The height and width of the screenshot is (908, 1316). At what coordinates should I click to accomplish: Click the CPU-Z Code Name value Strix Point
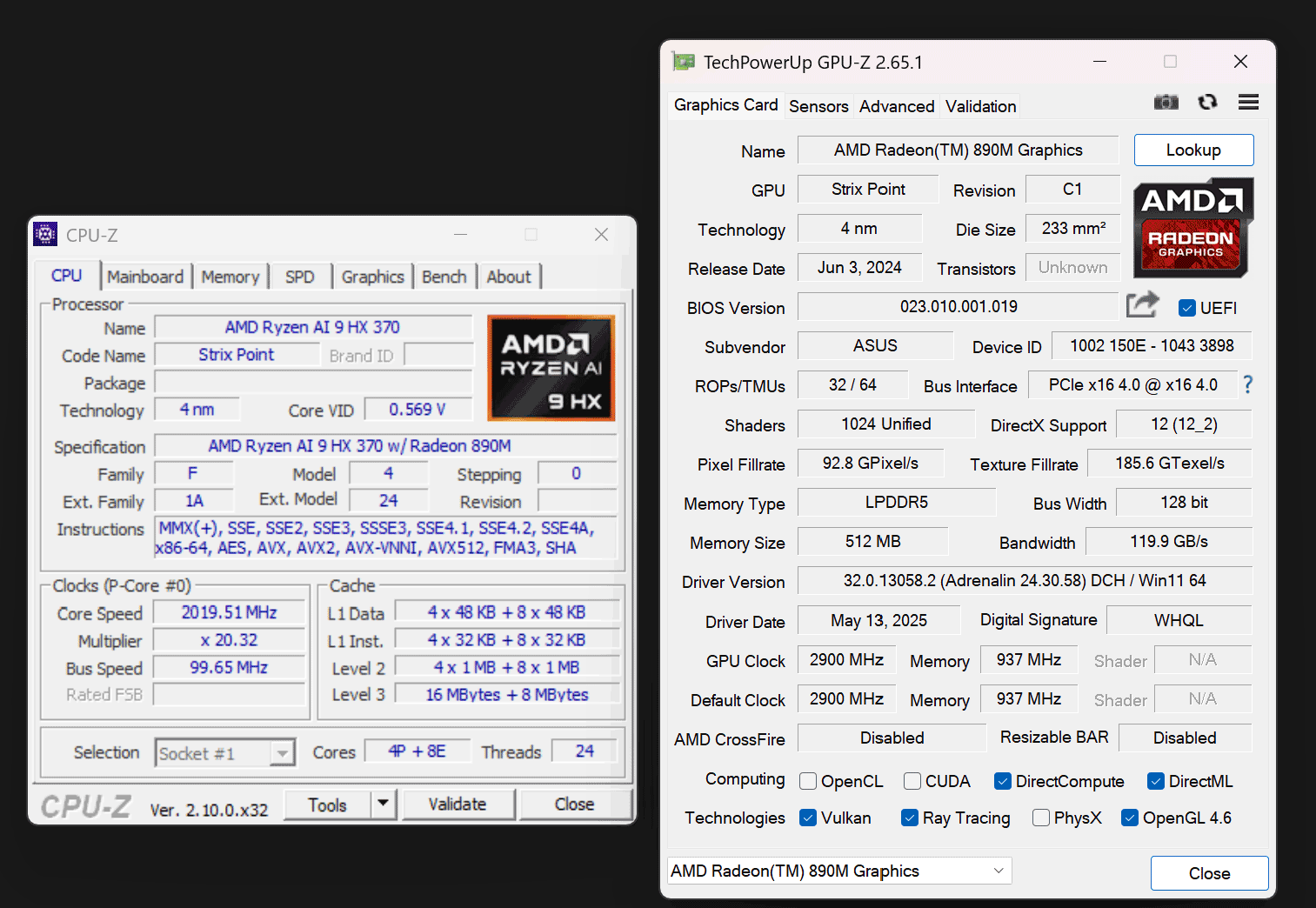pyautogui.click(x=237, y=355)
